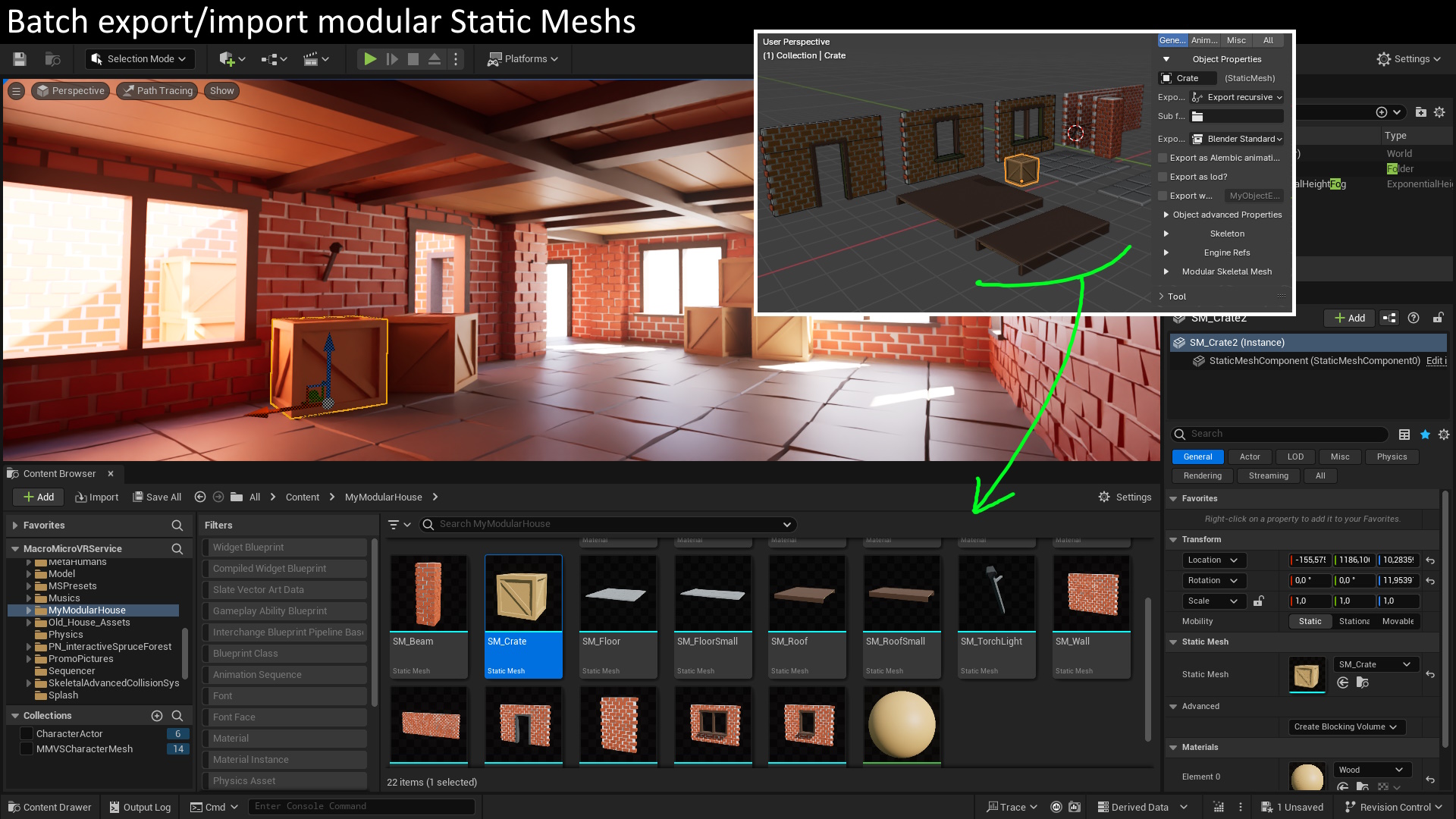Screen dimensions: 1456x819
Task: Open the filter options icon by search
Action: point(399,525)
